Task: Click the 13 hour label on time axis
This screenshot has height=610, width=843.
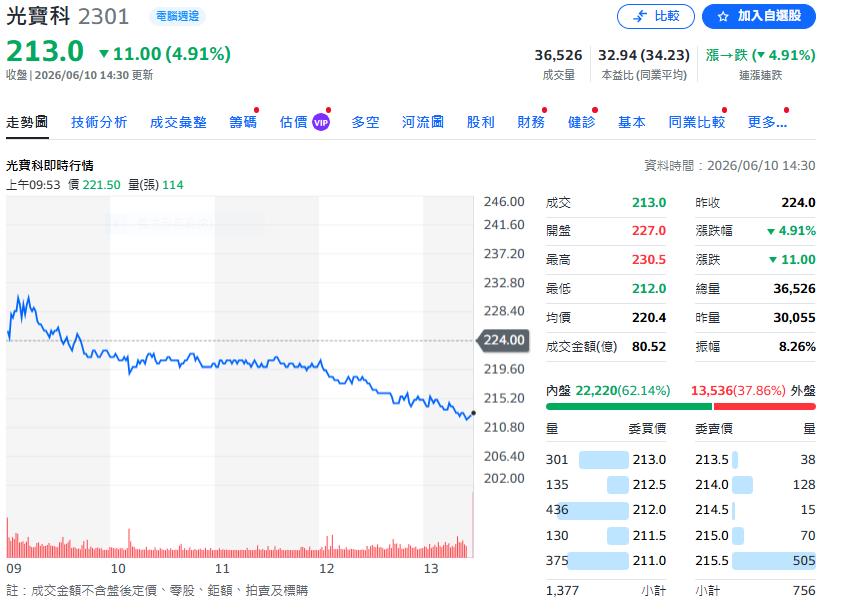Action: tap(431, 569)
